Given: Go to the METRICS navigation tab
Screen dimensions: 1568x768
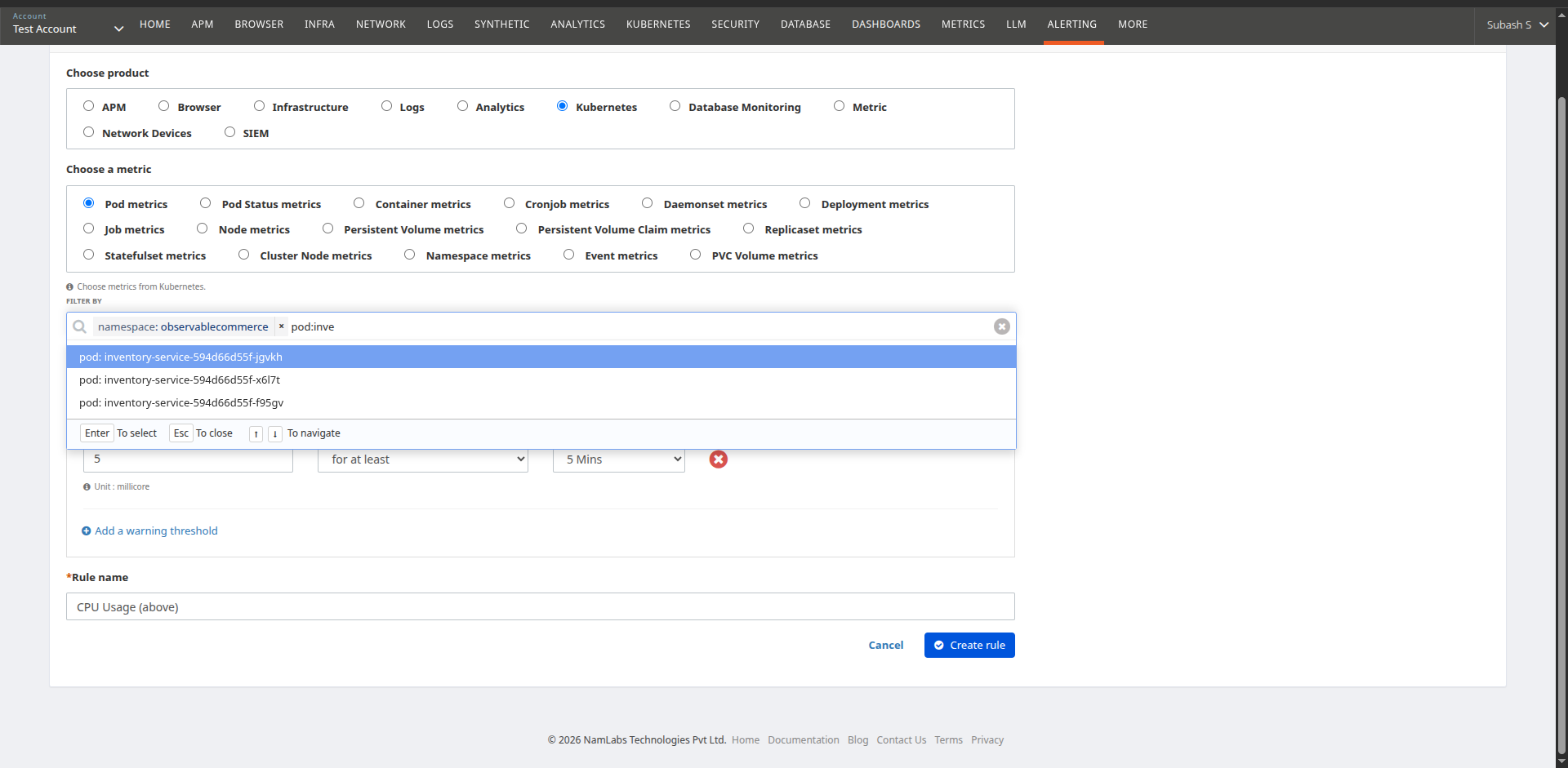Looking at the screenshot, I should click(x=963, y=24).
